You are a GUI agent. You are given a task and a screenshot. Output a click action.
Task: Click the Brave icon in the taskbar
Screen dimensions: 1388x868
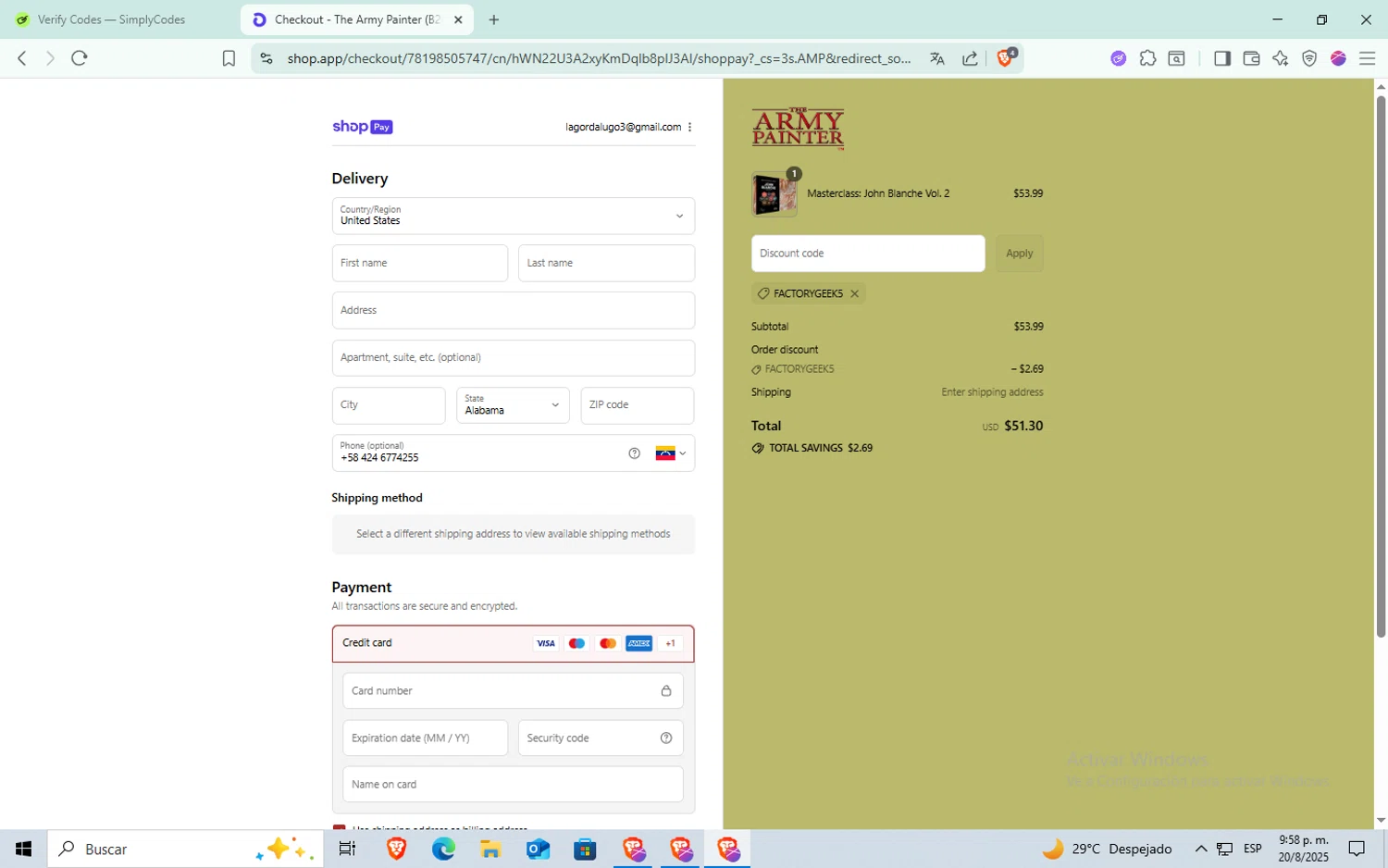pyautogui.click(x=396, y=849)
